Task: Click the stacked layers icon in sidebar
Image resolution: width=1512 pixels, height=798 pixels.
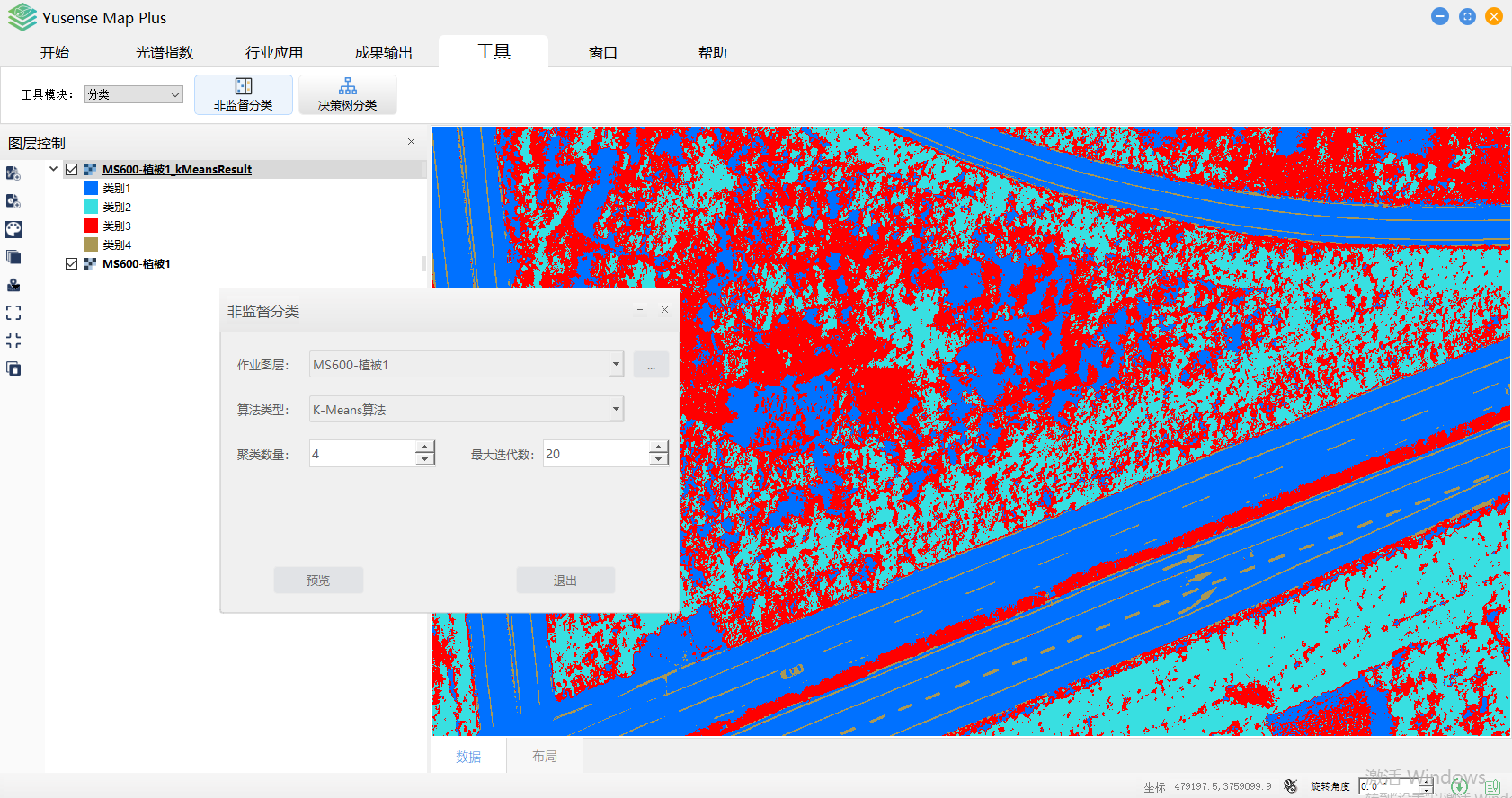Action: pos(13,257)
